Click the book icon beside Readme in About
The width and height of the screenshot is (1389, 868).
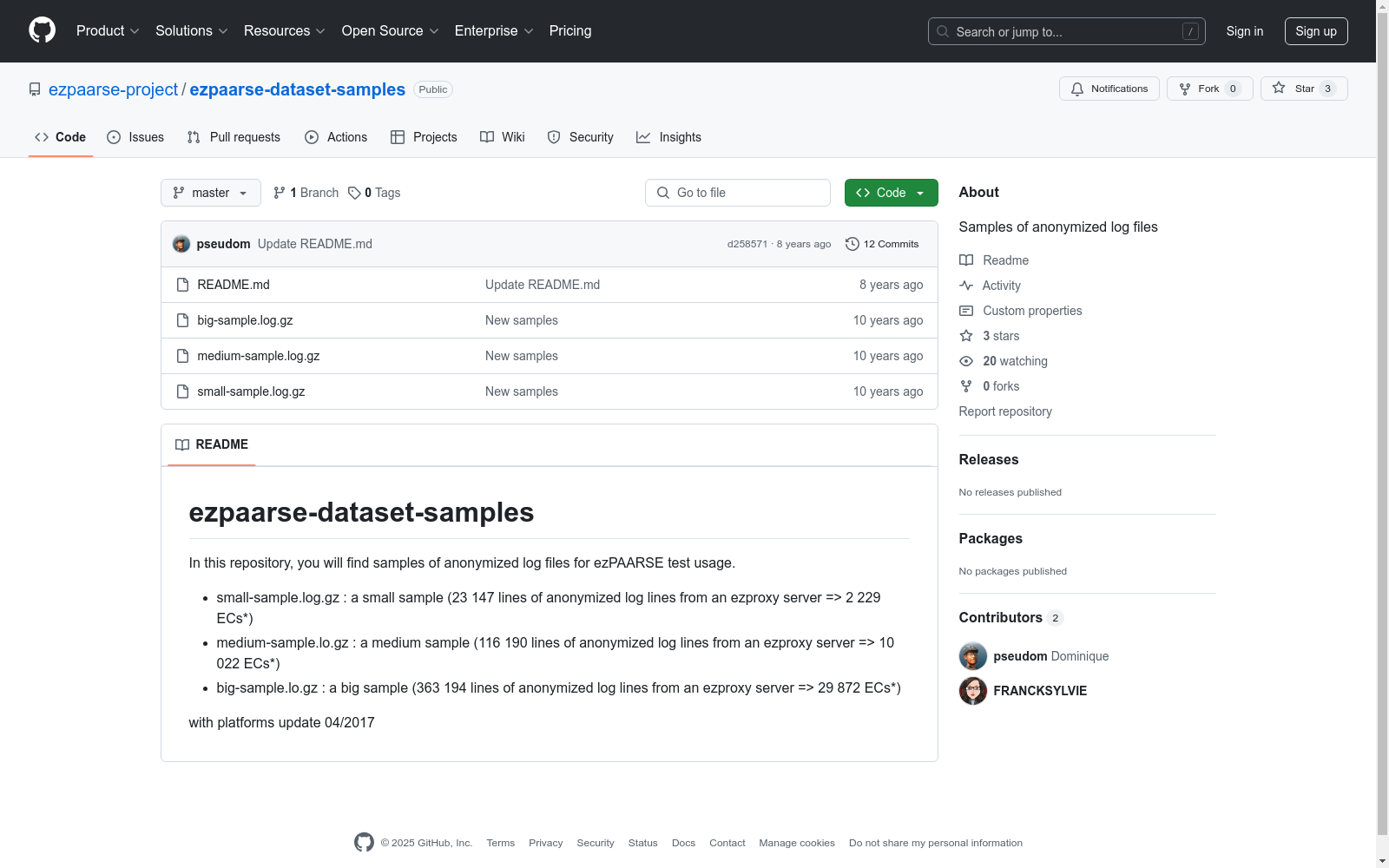pos(966,260)
